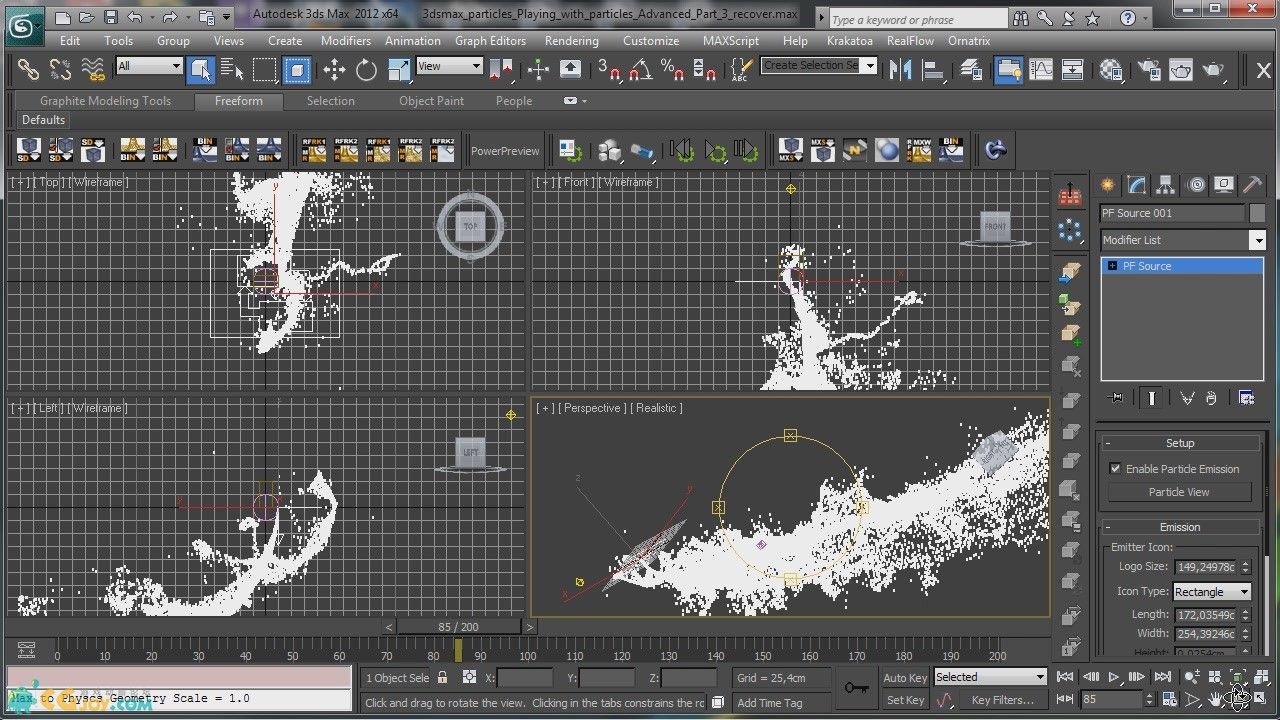Toggle the selection lock padlock
1280x720 pixels.
(x=442, y=677)
